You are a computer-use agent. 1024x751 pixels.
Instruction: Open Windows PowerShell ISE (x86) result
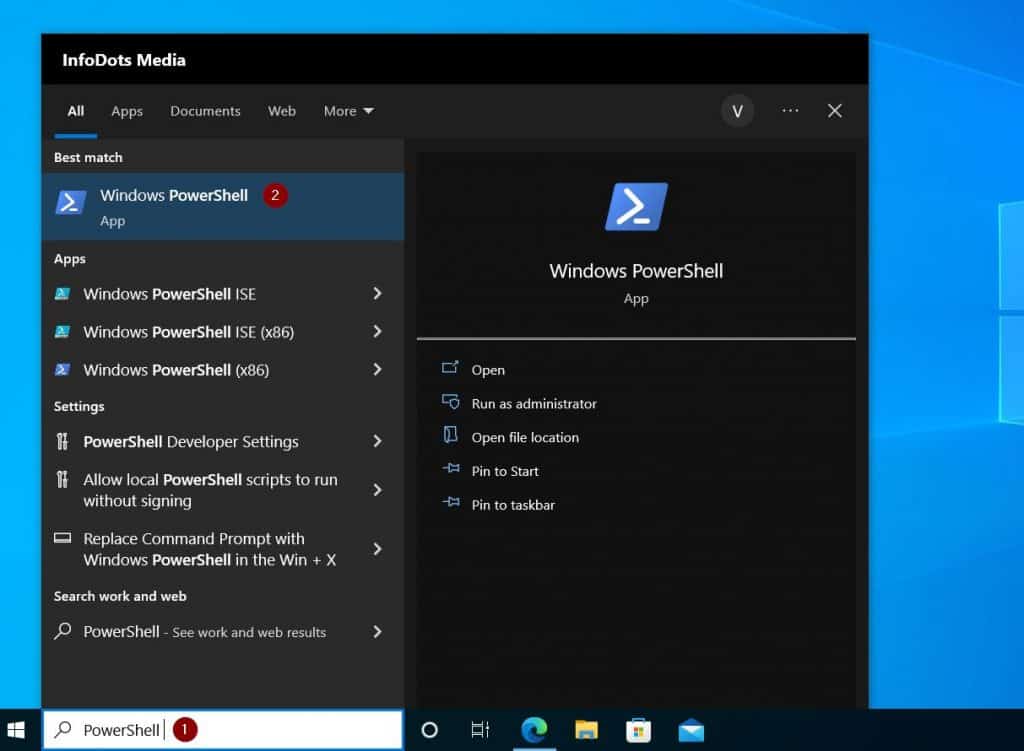point(223,332)
